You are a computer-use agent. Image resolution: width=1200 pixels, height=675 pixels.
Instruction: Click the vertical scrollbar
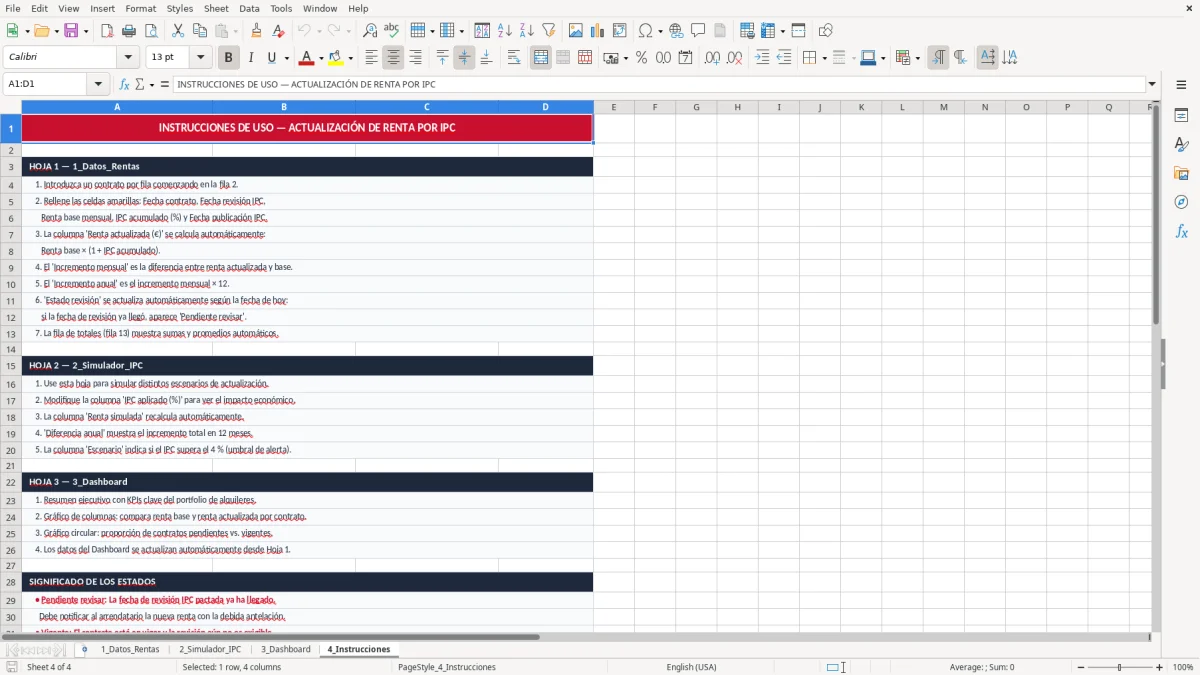pos(1157,215)
